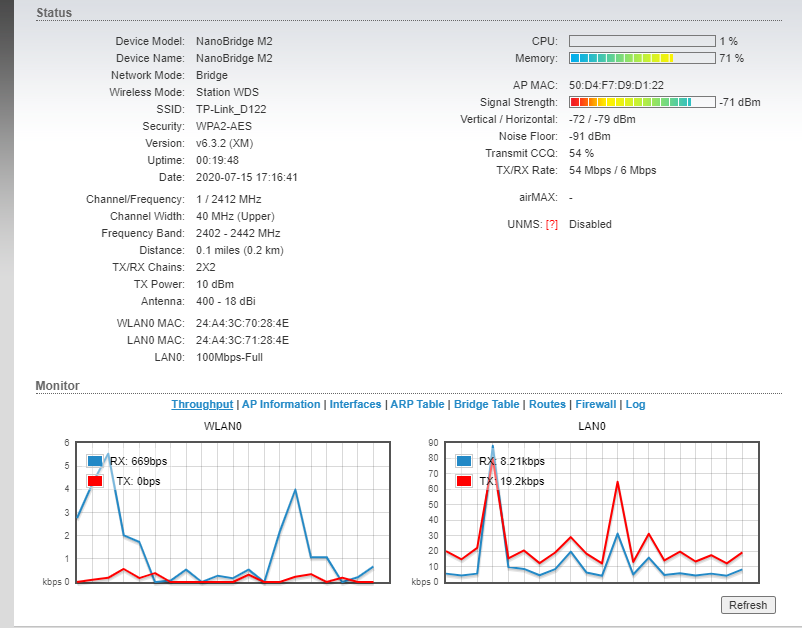Click the WLAN0 throughput graph
The height and width of the screenshot is (628, 802).
click(x=233, y=512)
